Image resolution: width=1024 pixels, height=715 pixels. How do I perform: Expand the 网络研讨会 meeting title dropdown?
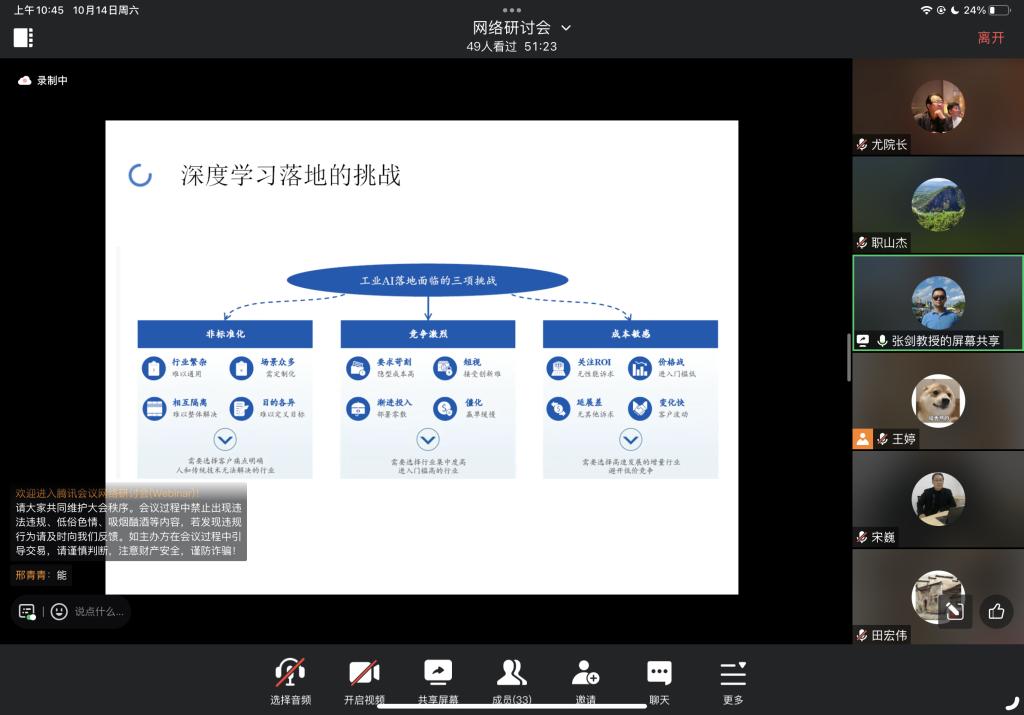[x=566, y=28]
